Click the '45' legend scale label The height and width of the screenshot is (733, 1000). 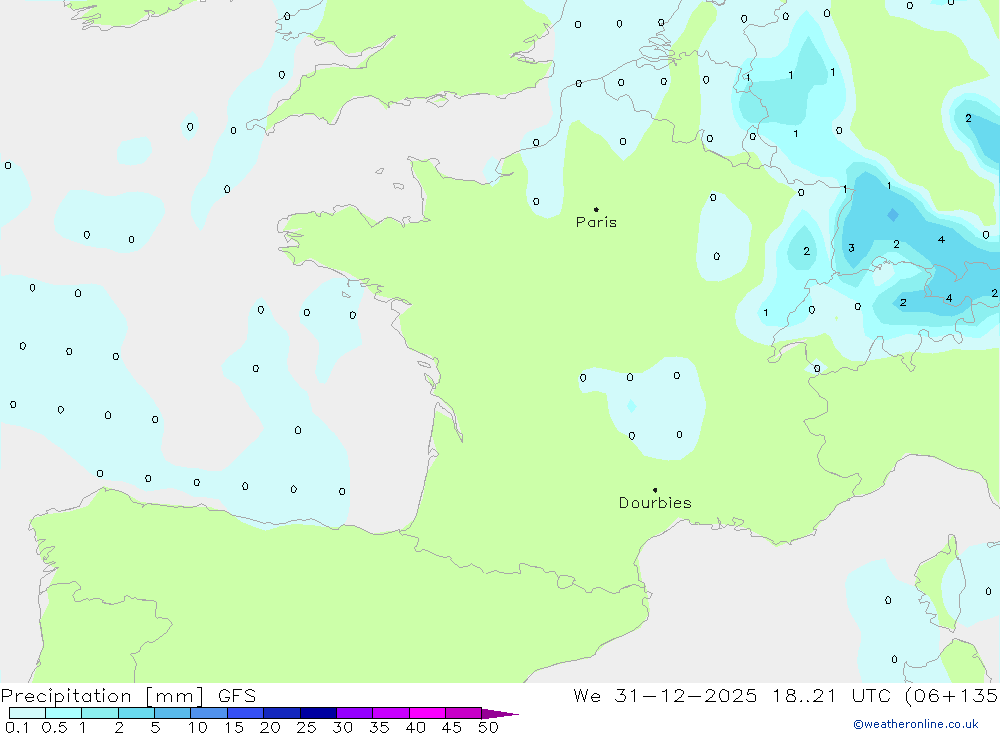pos(452,727)
